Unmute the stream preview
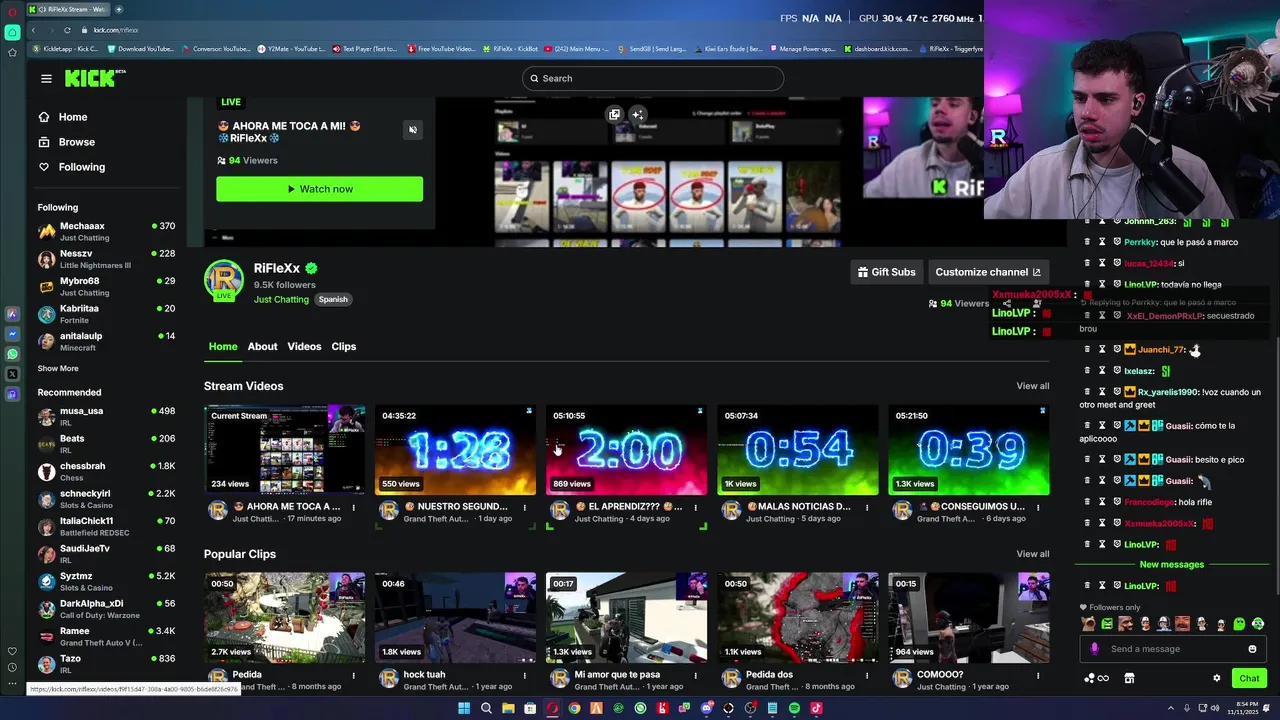Viewport: 1280px width, 720px height. pyautogui.click(x=412, y=130)
